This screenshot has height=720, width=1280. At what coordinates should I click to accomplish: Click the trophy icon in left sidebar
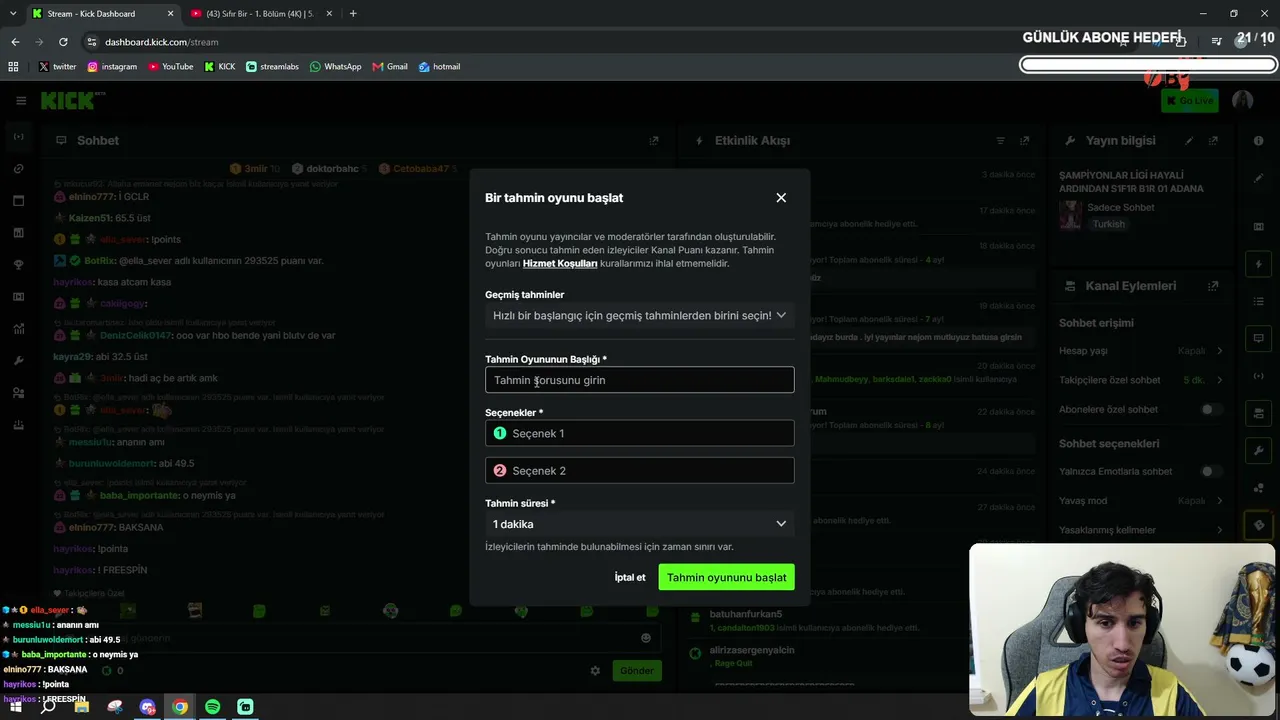click(x=19, y=265)
